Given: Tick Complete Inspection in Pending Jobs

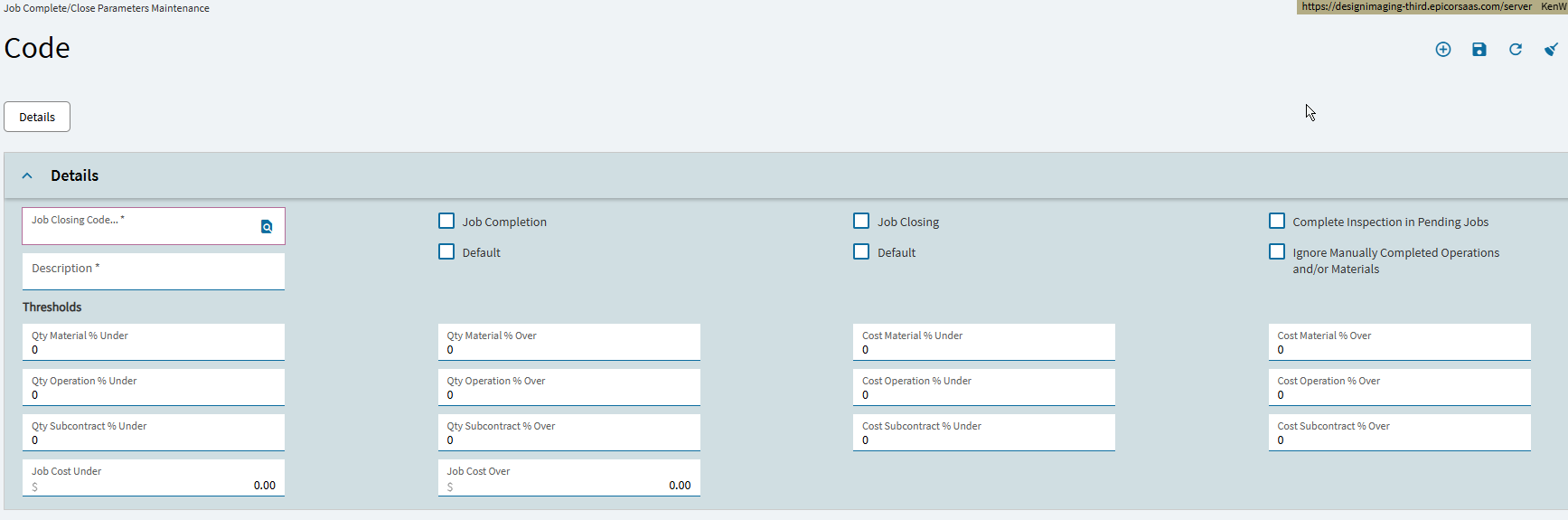Looking at the screenshot, I should click(1277, 221).
